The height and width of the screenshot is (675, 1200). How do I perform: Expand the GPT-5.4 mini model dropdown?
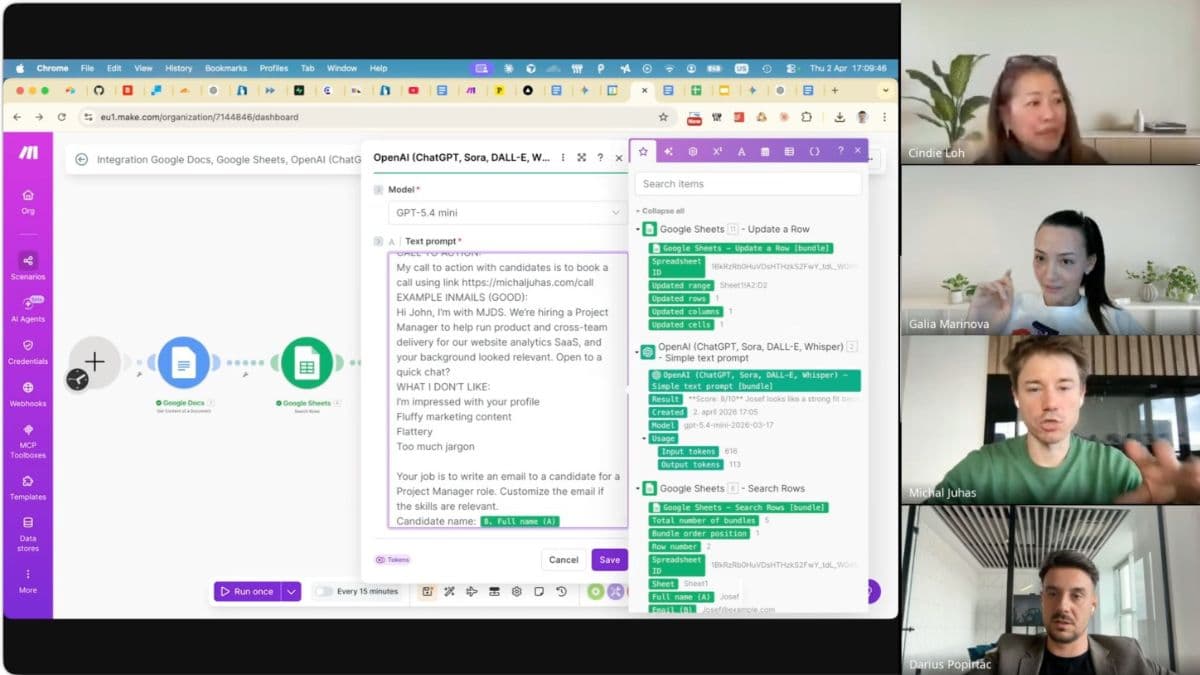tap(505, 213)
